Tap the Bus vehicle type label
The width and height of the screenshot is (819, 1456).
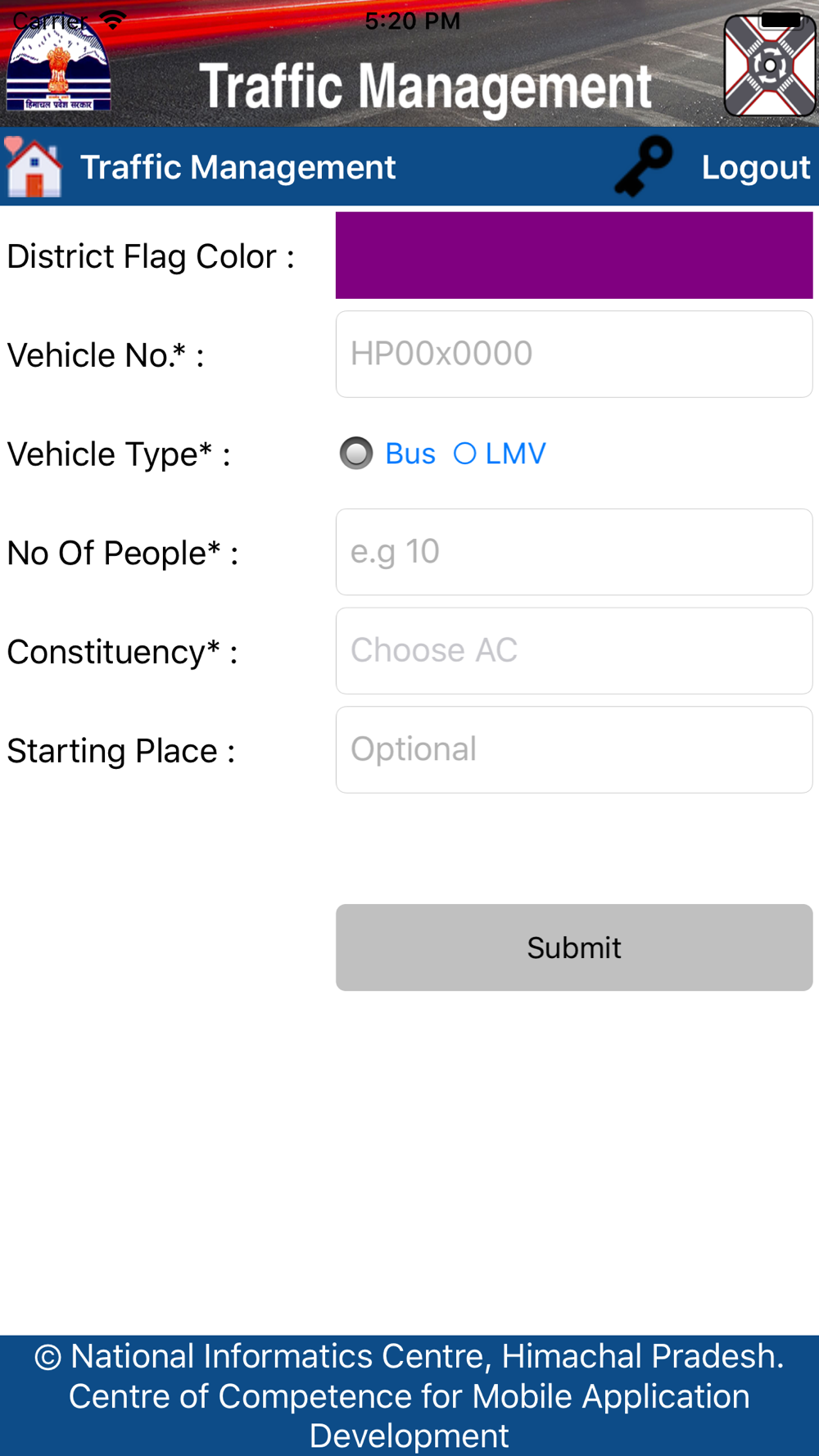coord(410,454)
